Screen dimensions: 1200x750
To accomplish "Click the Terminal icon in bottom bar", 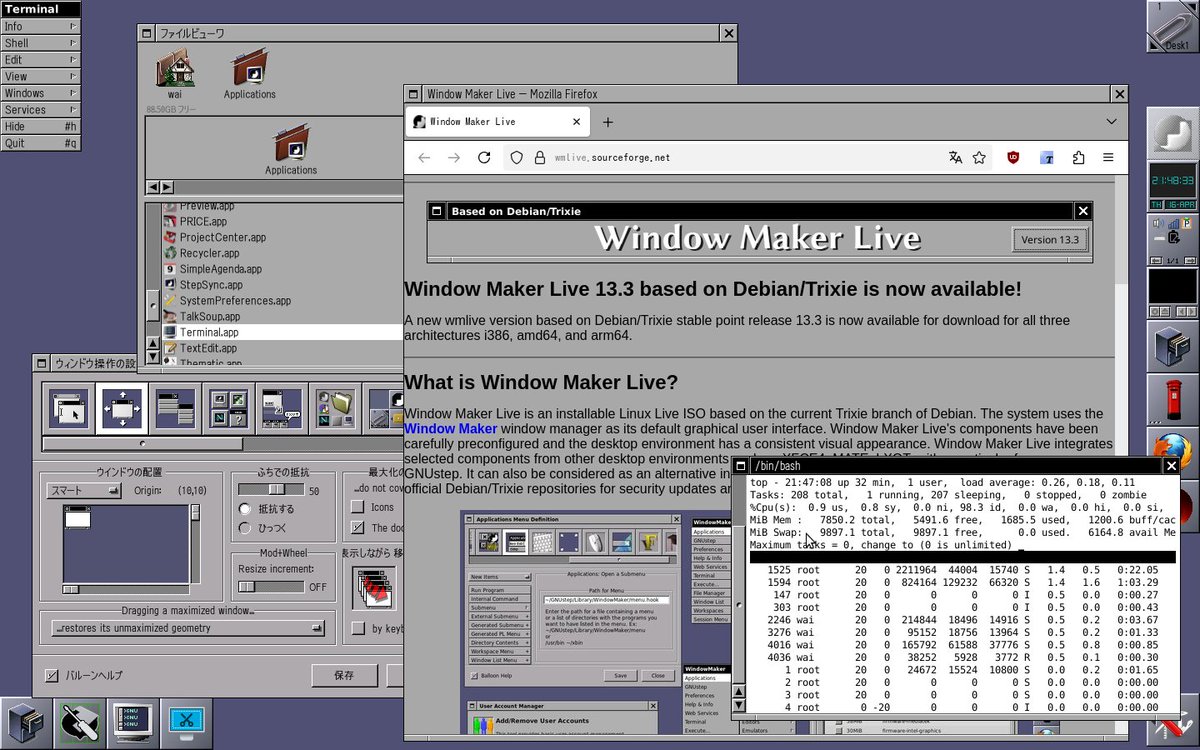I will click(x=133, y=723).
